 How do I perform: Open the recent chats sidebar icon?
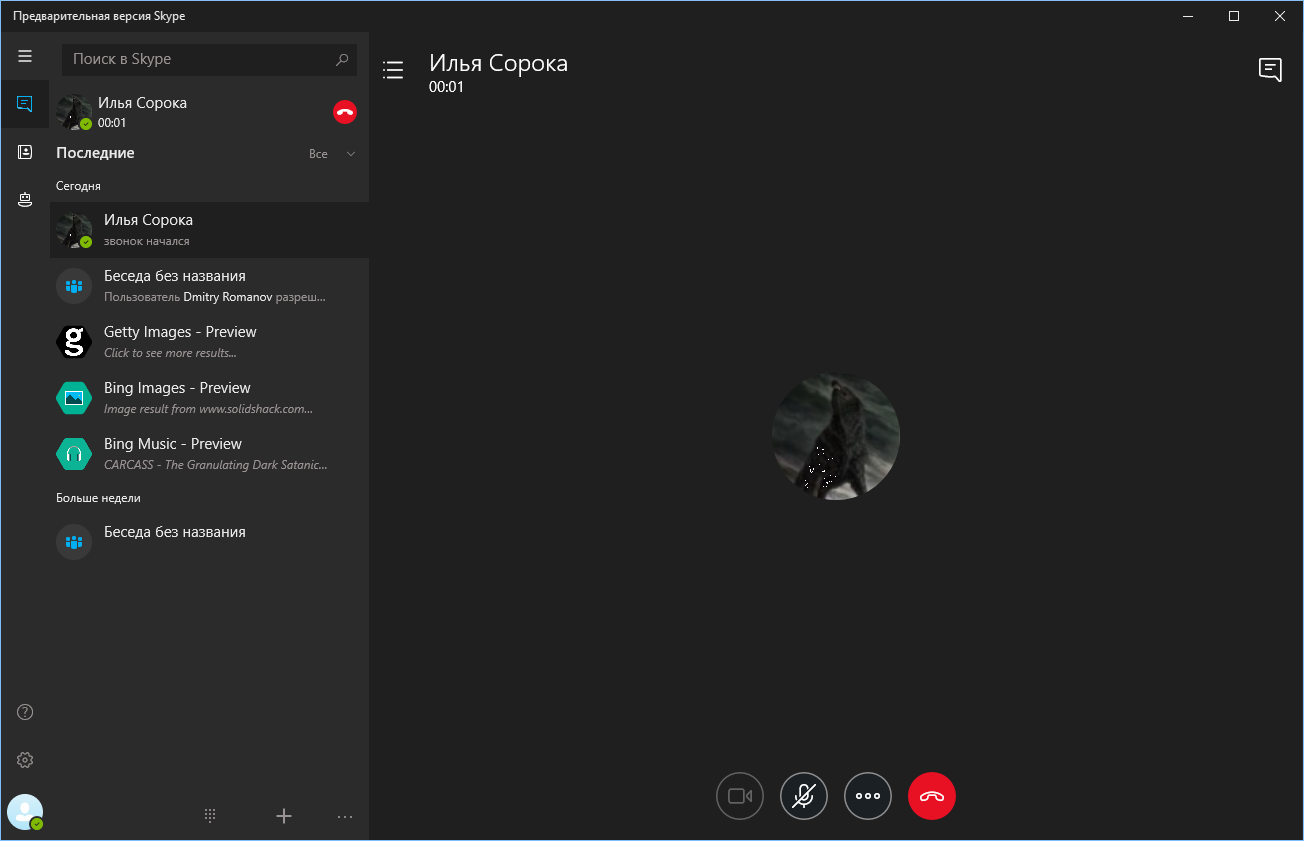(25, 104)
